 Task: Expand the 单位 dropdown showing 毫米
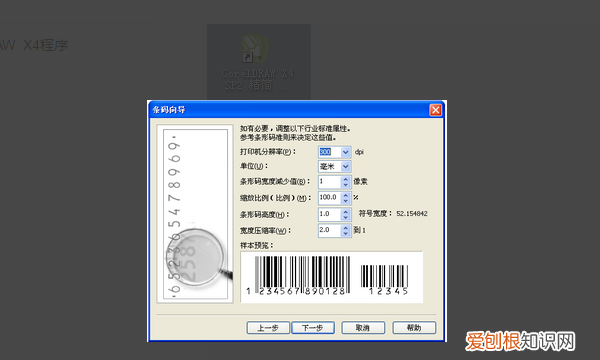tap(346, 166)
